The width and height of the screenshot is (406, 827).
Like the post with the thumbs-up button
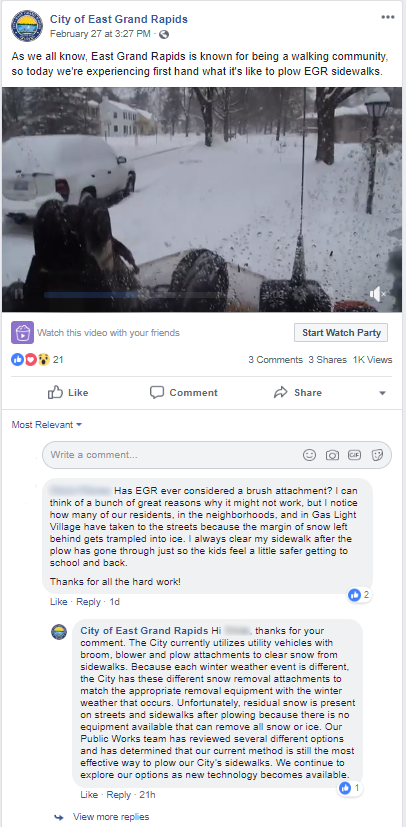[69, 392]
